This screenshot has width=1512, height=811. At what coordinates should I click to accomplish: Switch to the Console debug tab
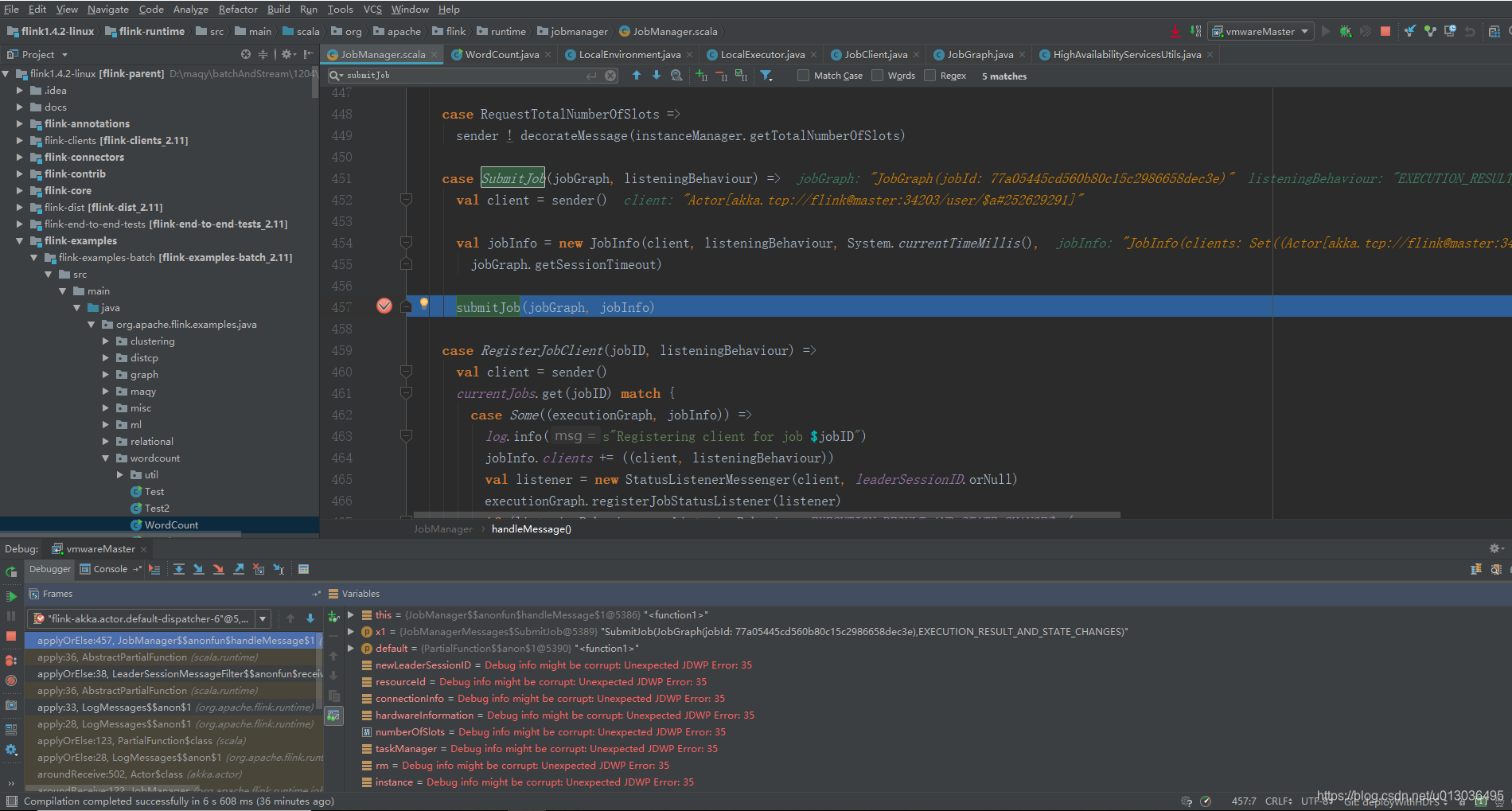coord(111,568)
